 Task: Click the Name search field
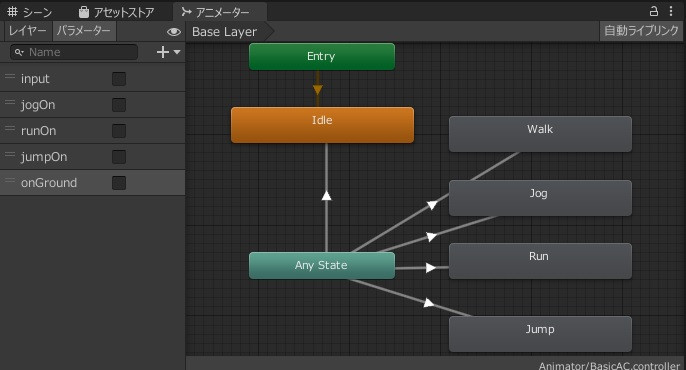pyautogui.click(x=74, y=52)
